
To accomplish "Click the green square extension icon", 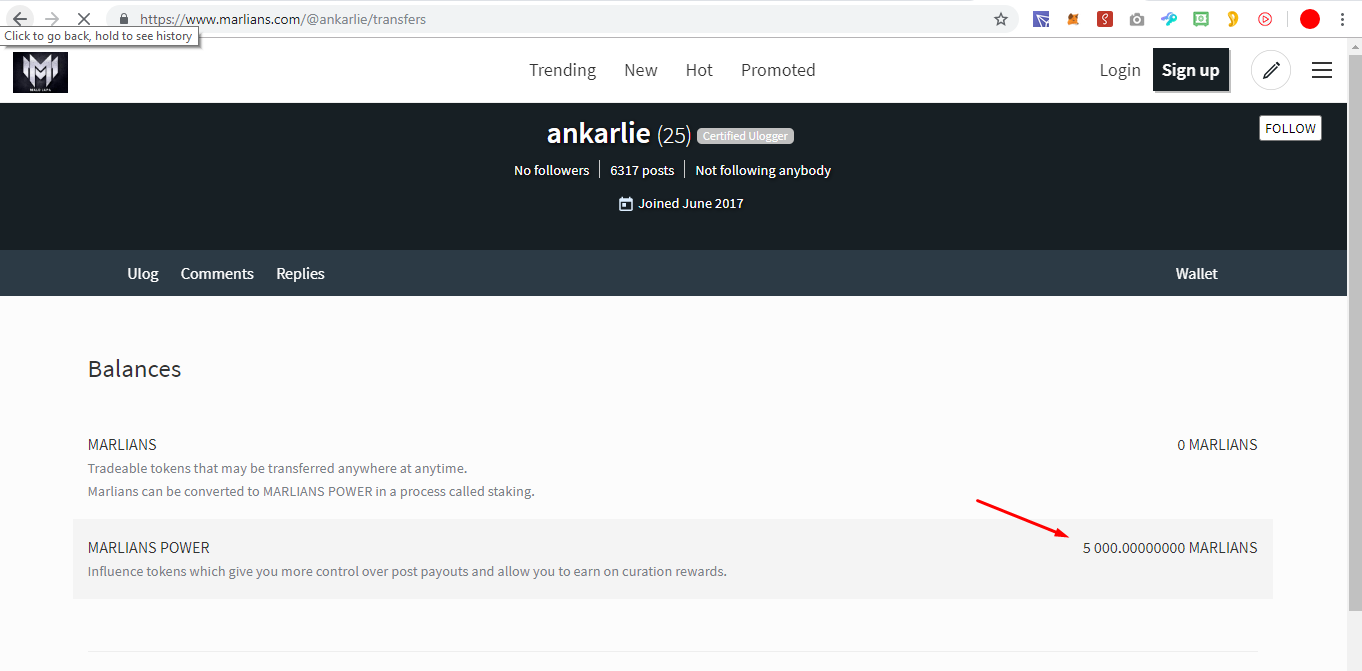I will [1201, 19].
